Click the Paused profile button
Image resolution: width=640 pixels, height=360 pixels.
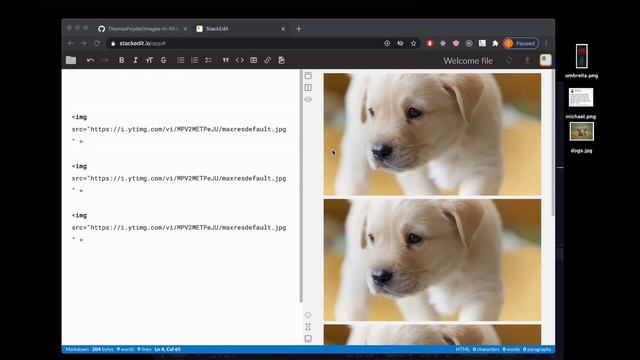[x=521, y=43]
